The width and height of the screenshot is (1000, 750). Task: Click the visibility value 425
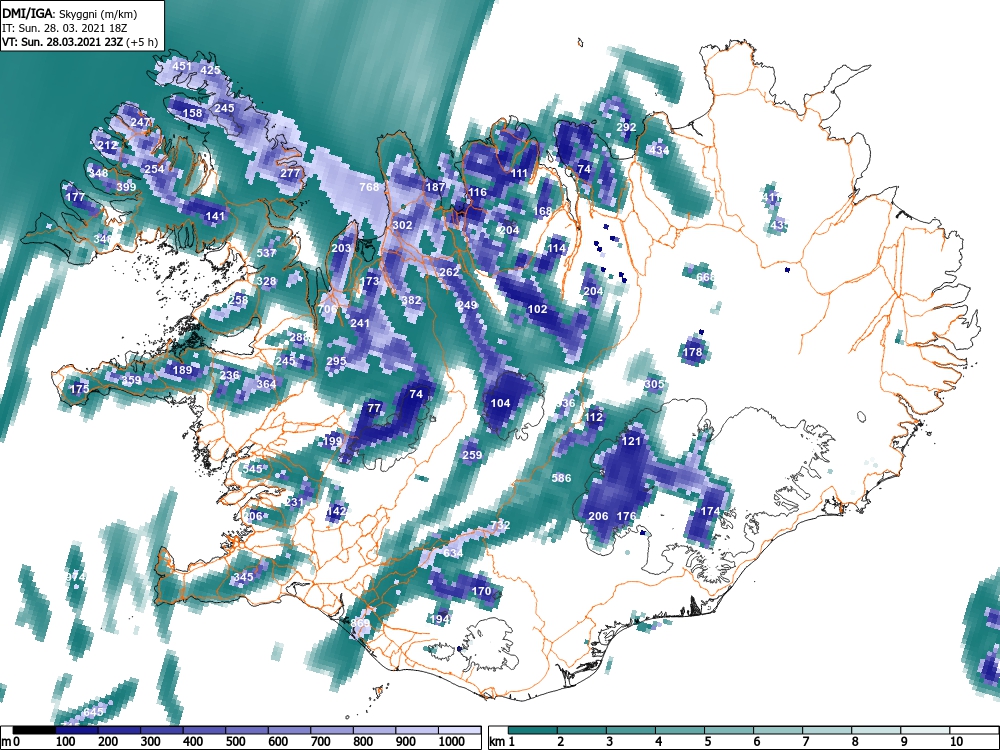(x=210, y=70)
